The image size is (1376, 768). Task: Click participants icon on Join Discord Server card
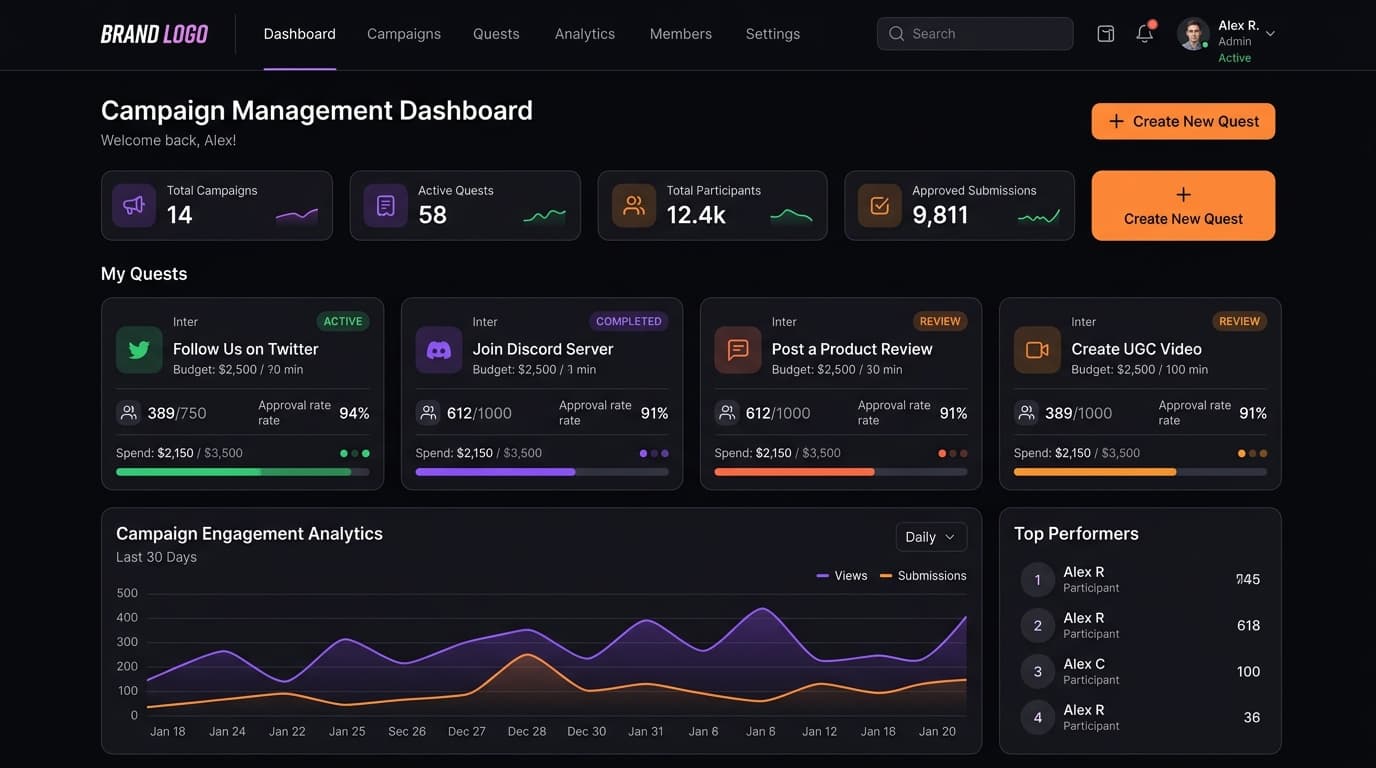[x=428, y=412]
